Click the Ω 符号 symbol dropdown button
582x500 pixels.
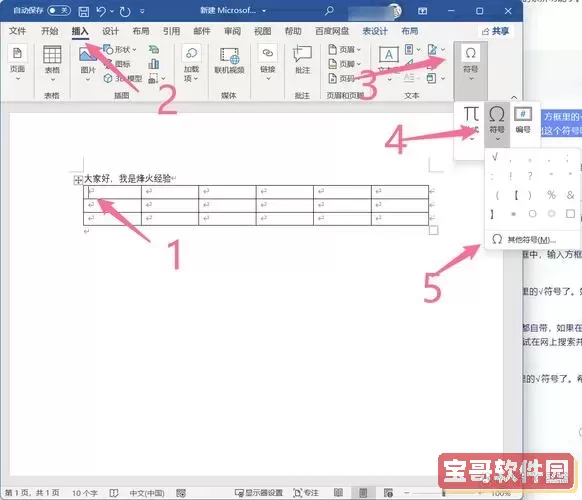pyautogui.click(x=497, y=124)
